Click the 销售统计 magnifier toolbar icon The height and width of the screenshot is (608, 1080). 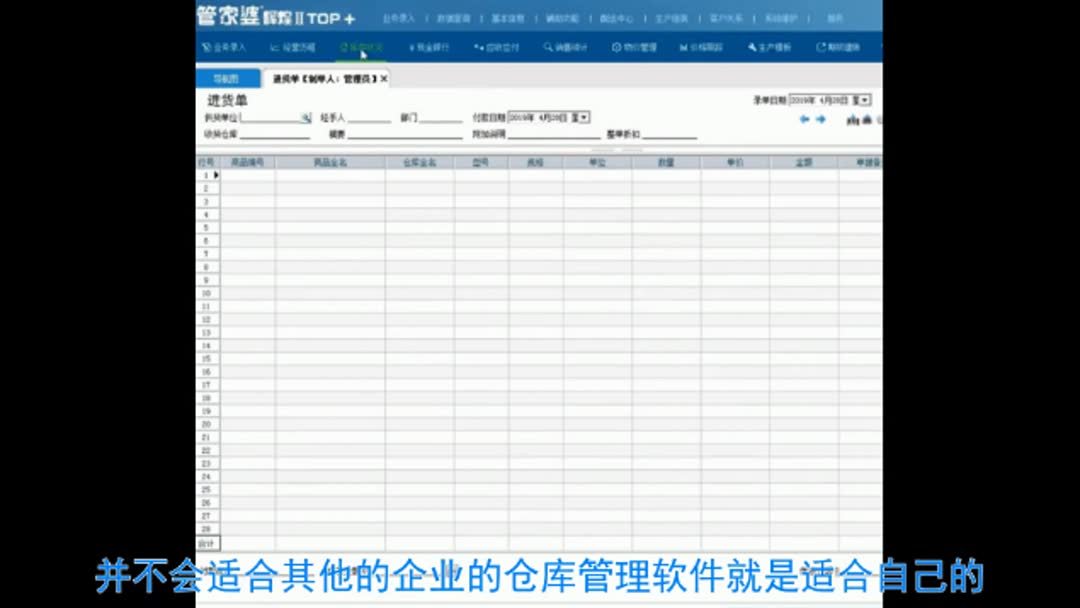coord(560,46)
